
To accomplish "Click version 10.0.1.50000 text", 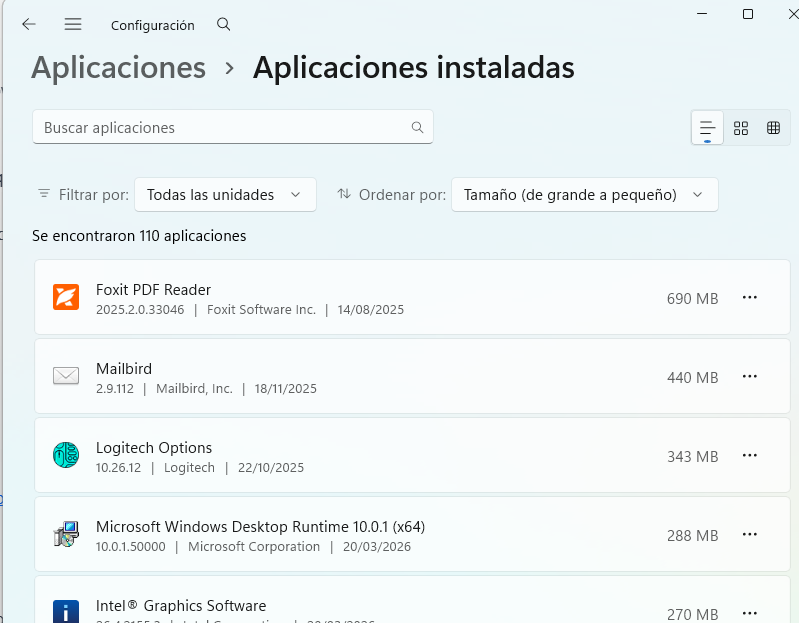I will click(x=130, y=547).
